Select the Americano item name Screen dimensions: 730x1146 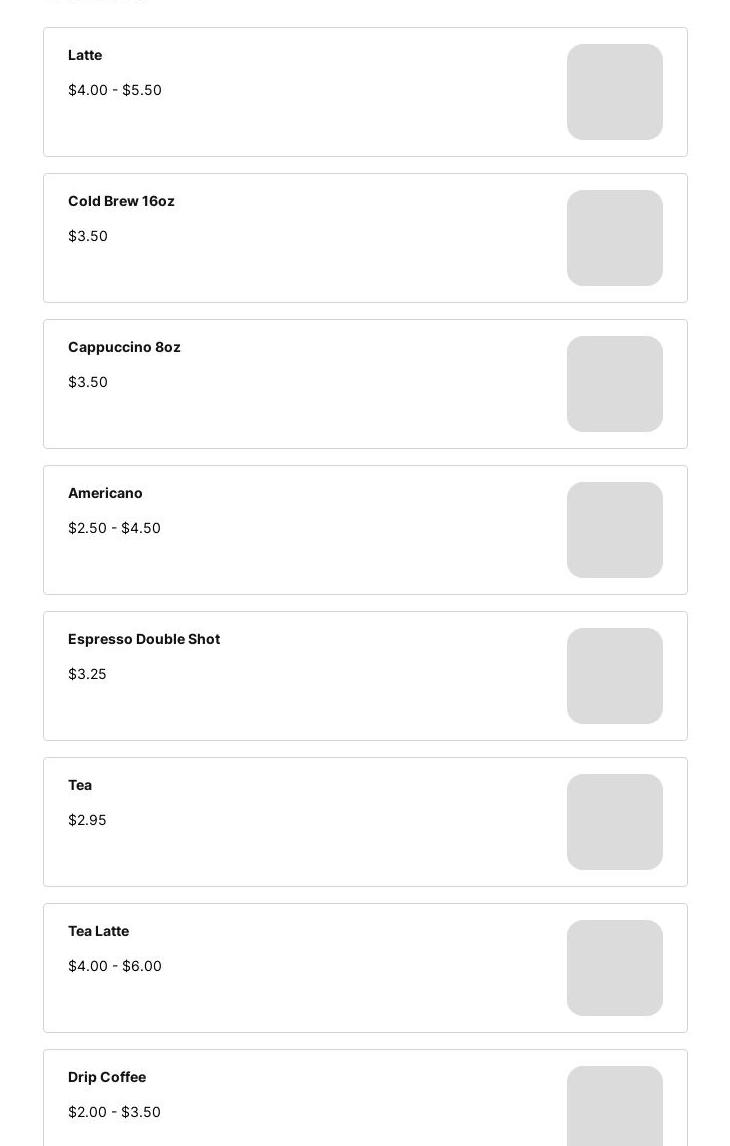pos(105,493)
